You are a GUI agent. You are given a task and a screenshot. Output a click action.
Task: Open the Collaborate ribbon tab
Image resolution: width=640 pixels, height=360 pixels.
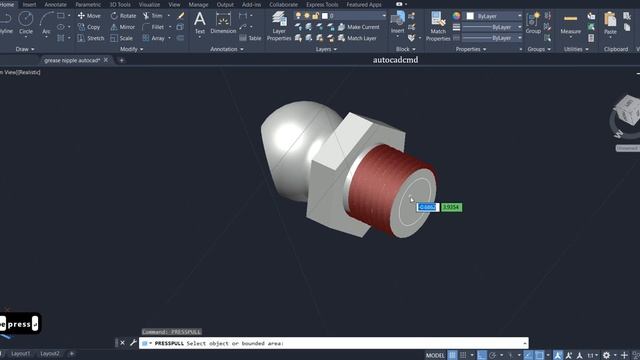point(283,4)
